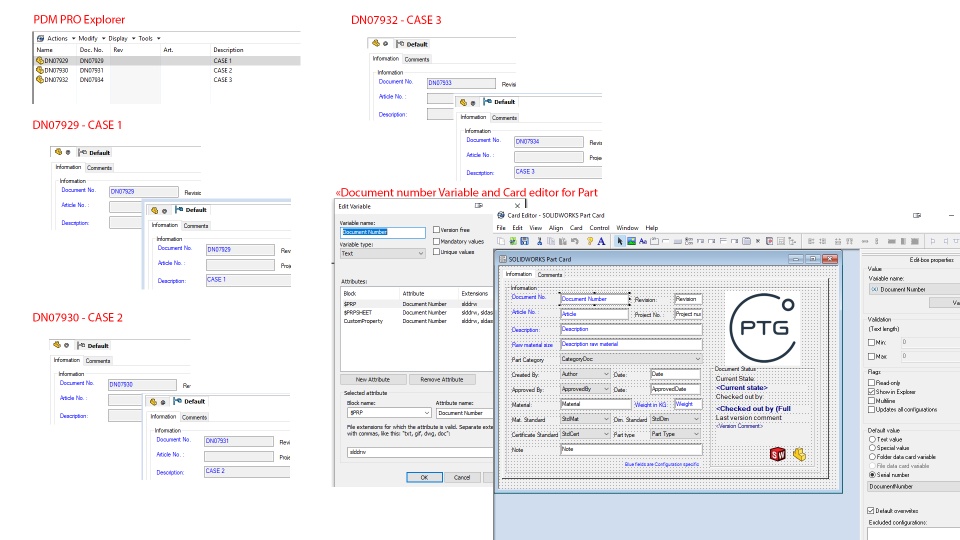
Task: Click the Open card icon in Card Editor toolbar
Action: pos(513,241)
